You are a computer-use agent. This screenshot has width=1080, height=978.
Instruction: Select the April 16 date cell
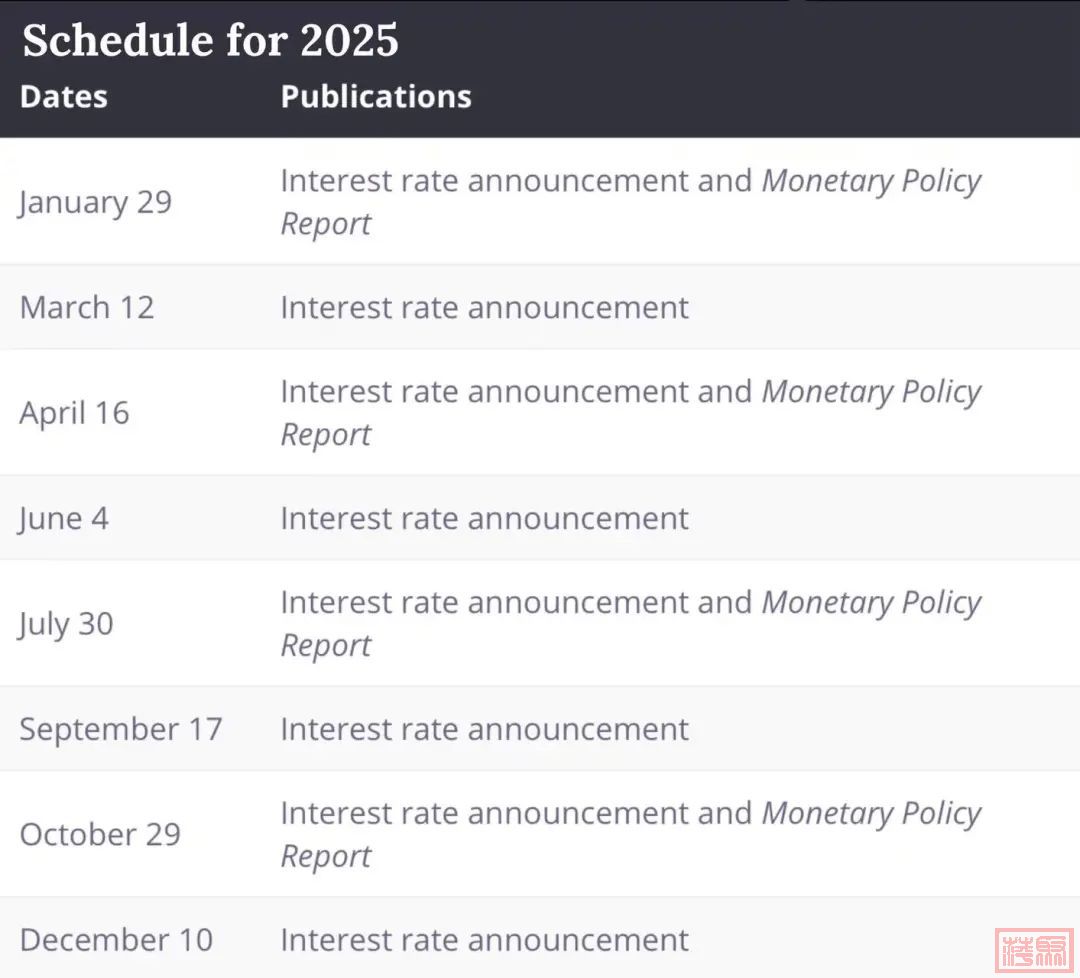tap(74, 413)
